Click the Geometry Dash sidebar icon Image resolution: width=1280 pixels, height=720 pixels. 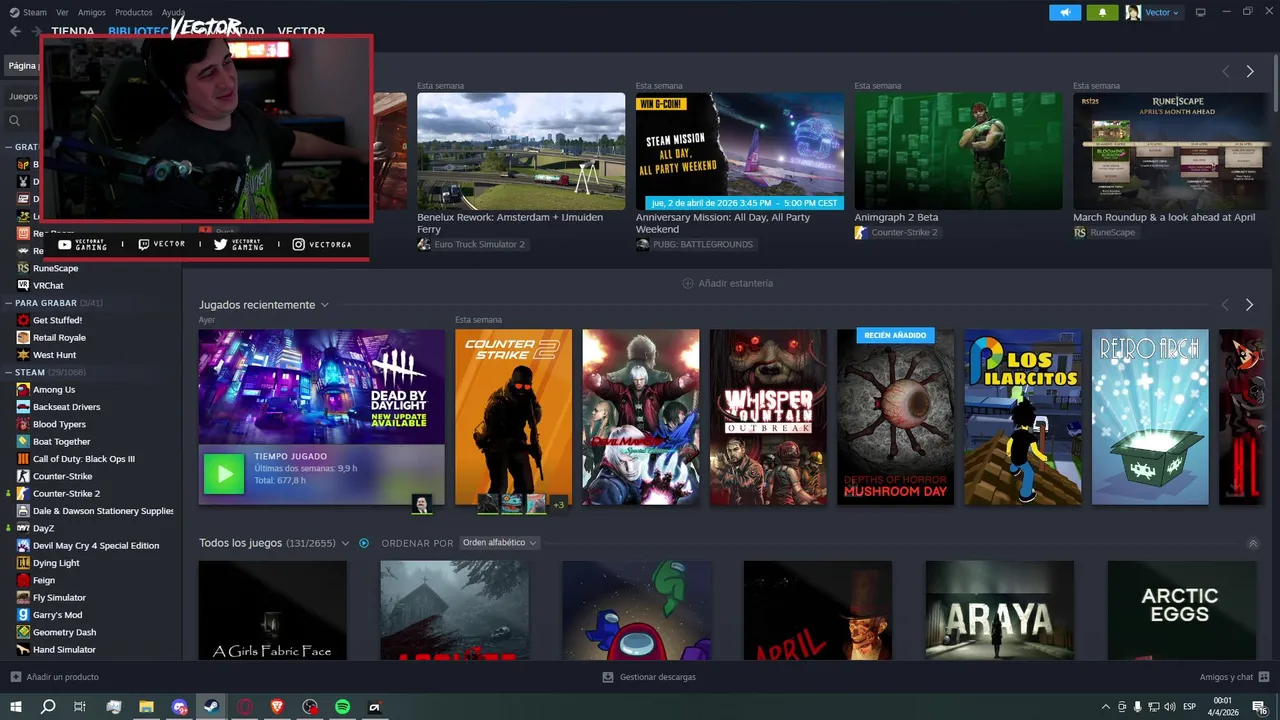(23, 632)
